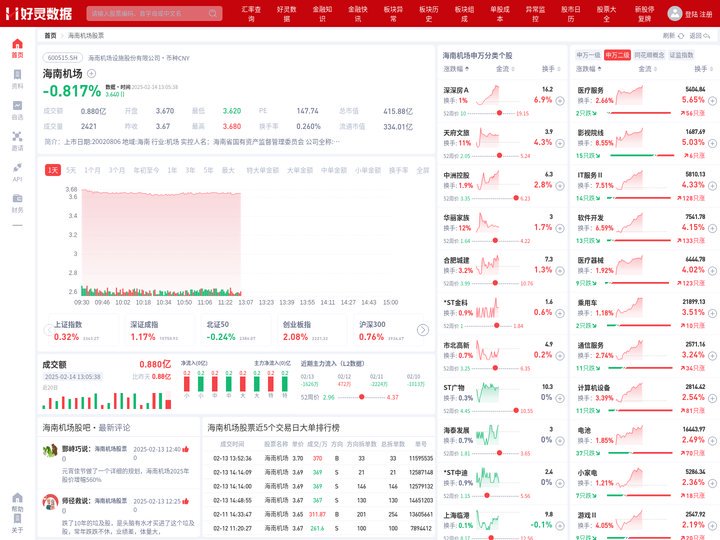The height and width of the screenshot is (540, 720).
Task: Click the 全屏 fullscreen chart button
Action: pos(422,170)
